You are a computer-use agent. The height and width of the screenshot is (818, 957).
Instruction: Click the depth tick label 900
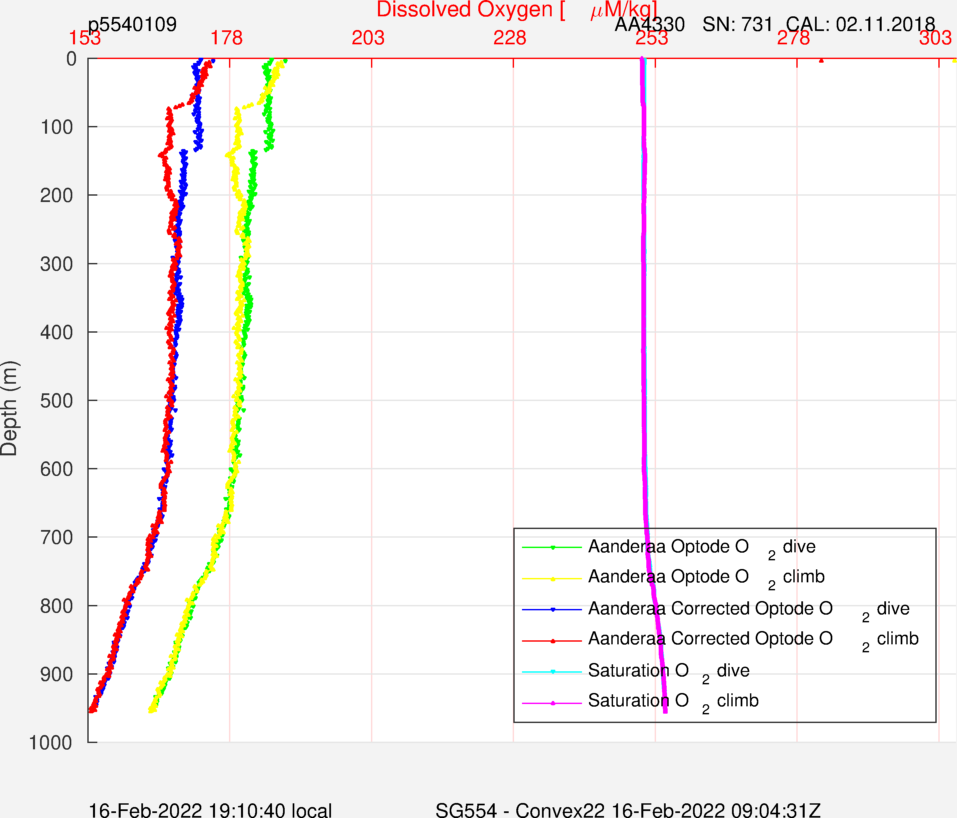[x=56, y=674]
